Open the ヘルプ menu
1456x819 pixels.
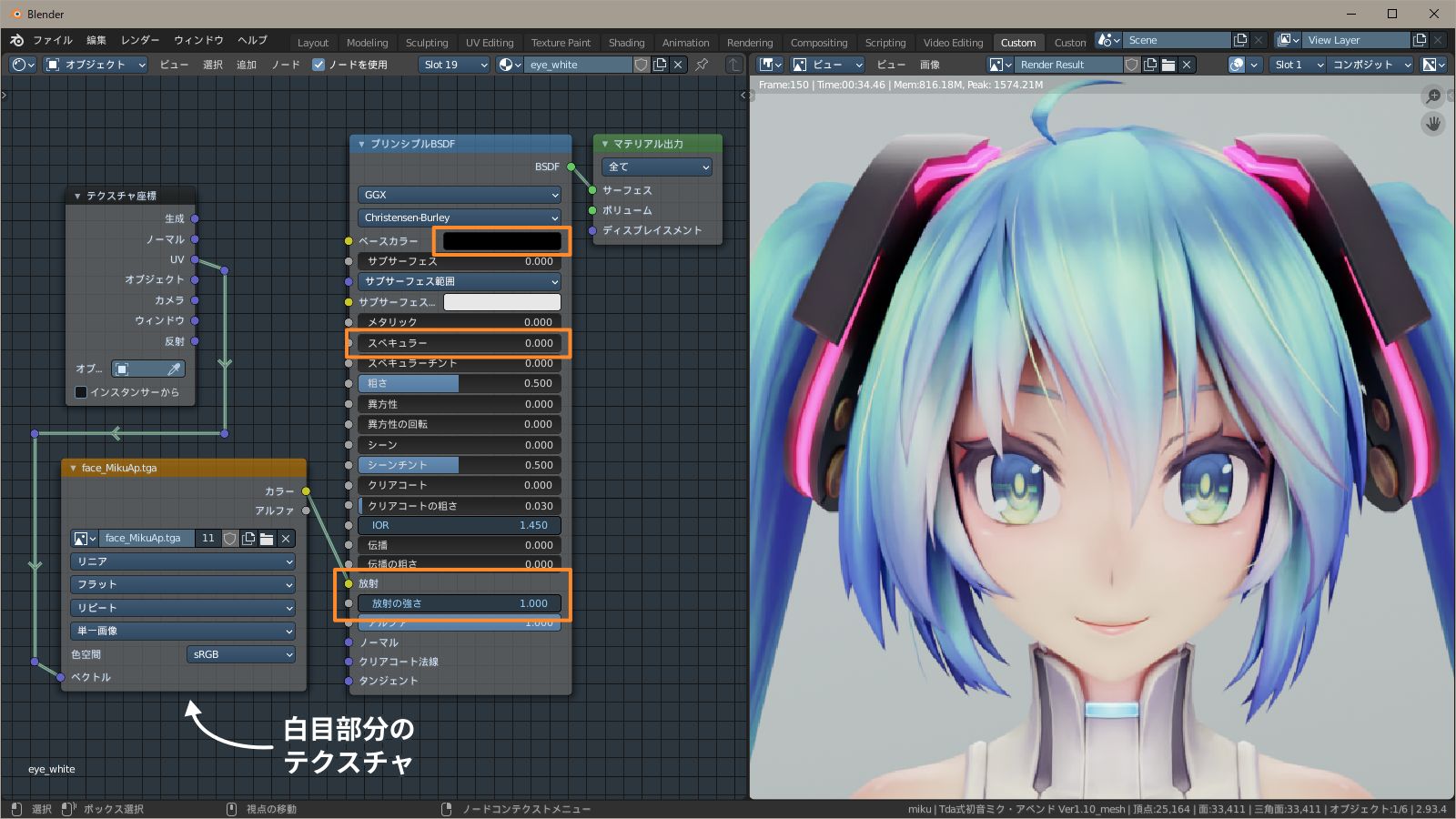click(x=253, y=41)
